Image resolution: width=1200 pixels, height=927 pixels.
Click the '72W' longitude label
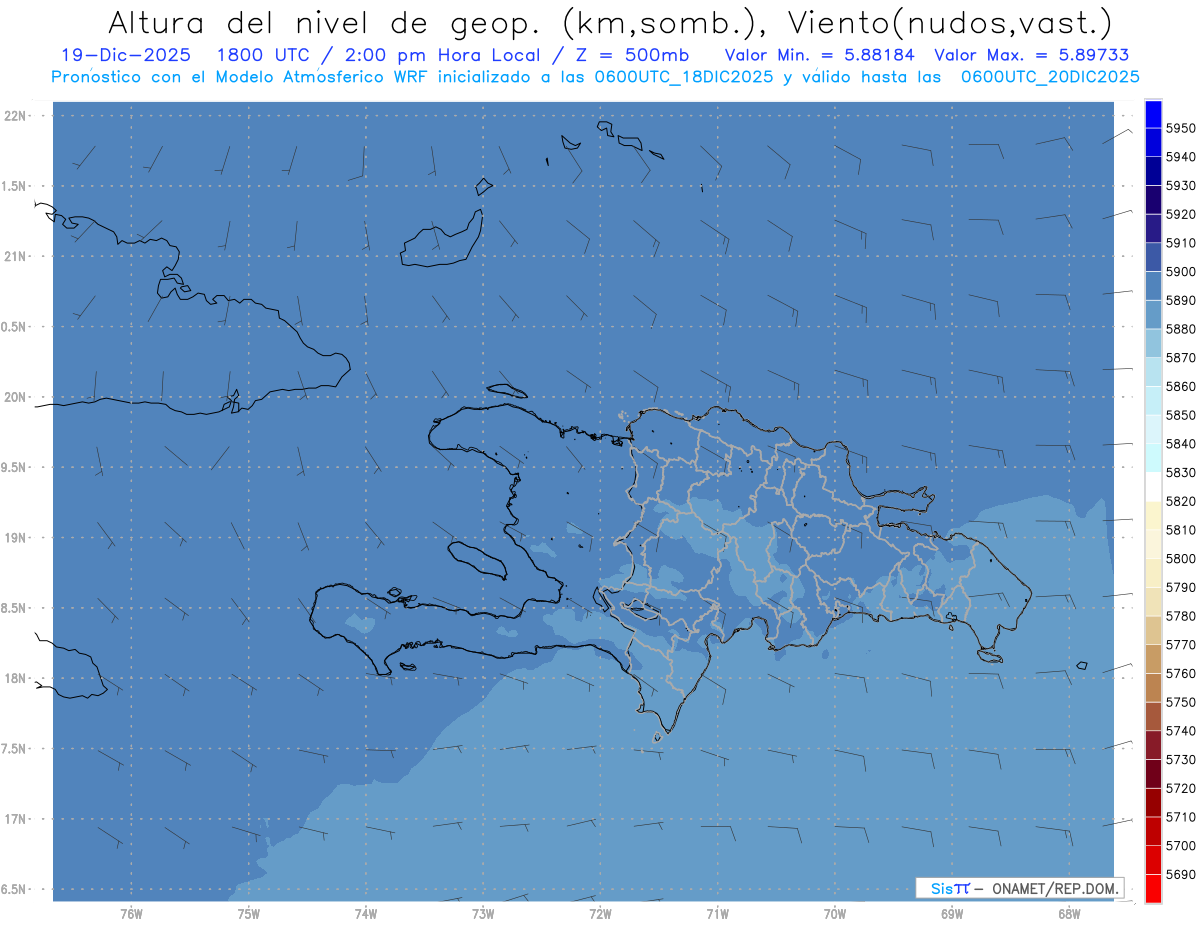600,913
